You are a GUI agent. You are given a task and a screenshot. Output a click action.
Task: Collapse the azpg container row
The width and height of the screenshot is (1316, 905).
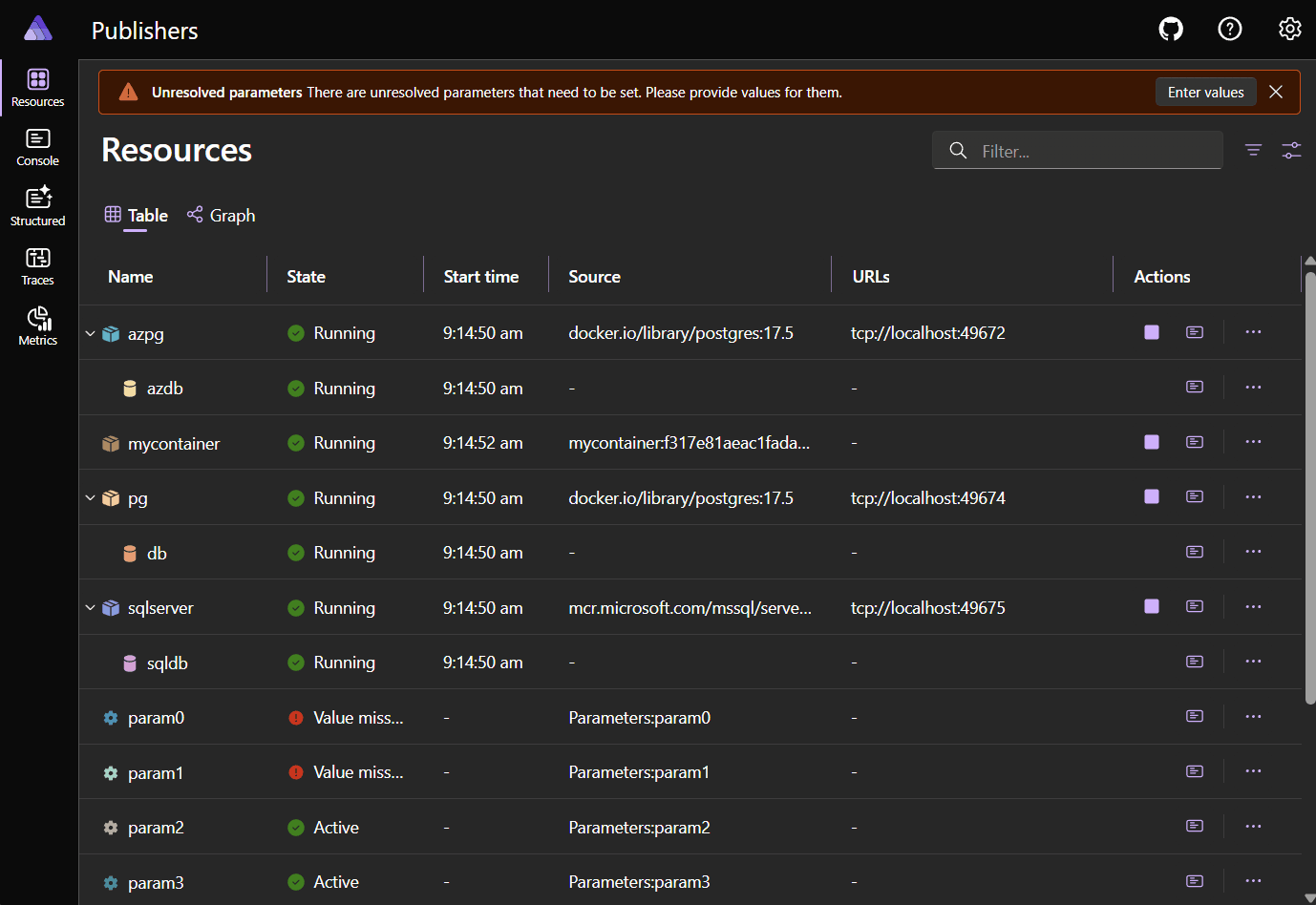[90, 332]
